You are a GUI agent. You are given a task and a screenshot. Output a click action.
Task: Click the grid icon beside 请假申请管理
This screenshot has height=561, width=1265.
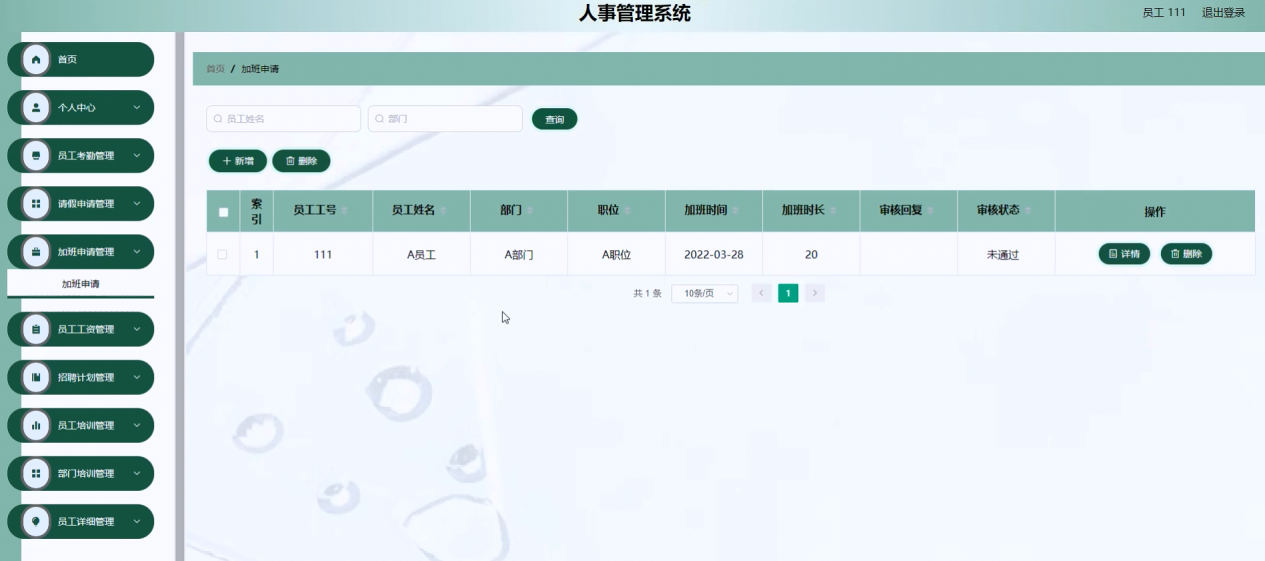36,203
